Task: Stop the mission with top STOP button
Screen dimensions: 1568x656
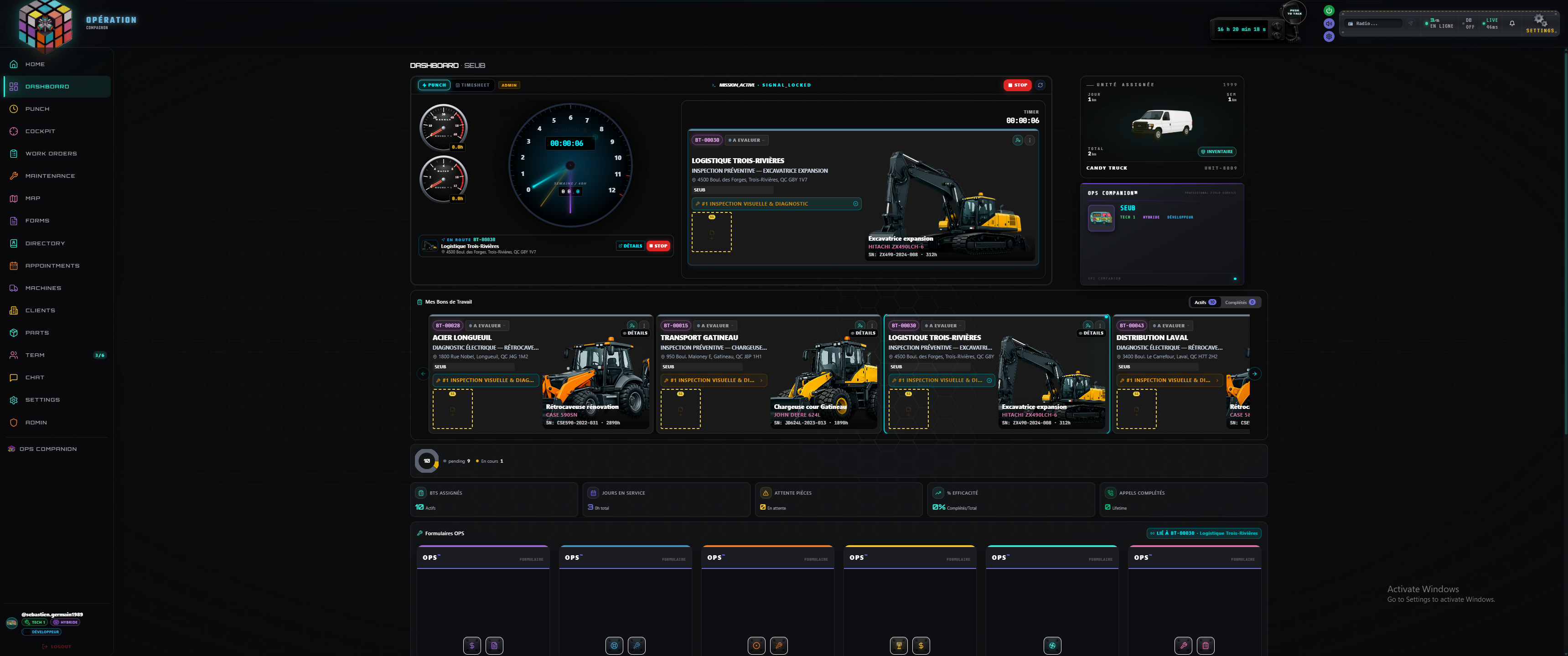Action: (1017, 85)
